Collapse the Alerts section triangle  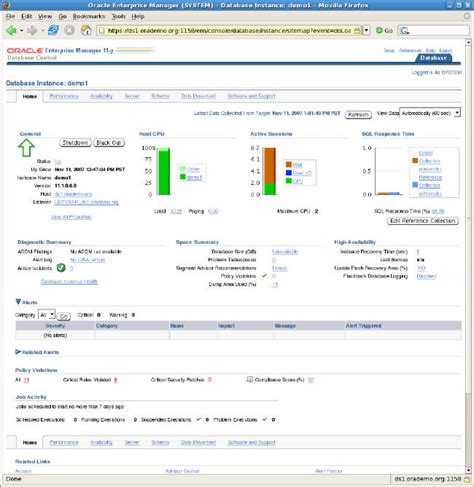[18, 302]
